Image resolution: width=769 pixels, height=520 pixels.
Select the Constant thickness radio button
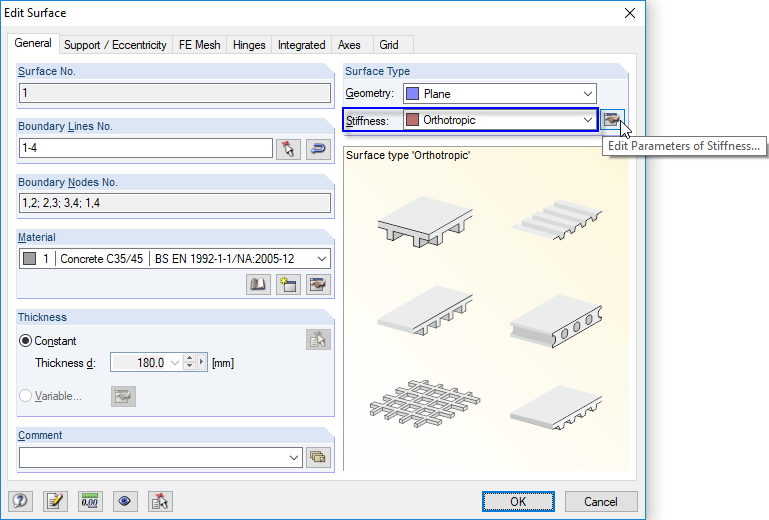(x=26, y=341)
